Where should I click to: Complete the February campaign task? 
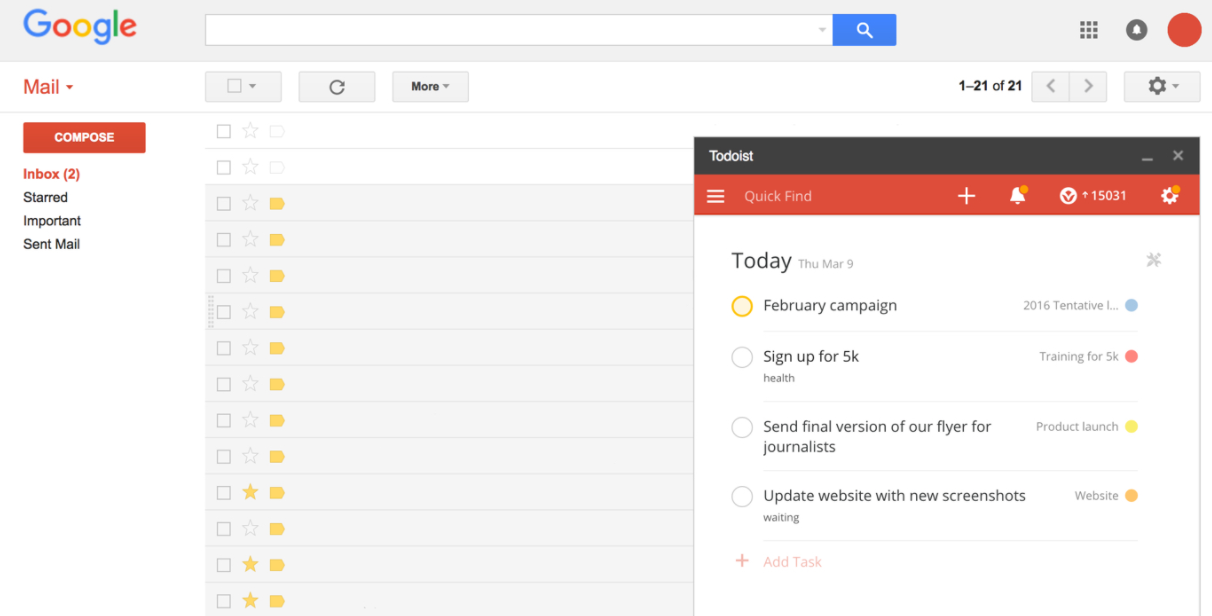pyautogui.click(x=742, y=306)
